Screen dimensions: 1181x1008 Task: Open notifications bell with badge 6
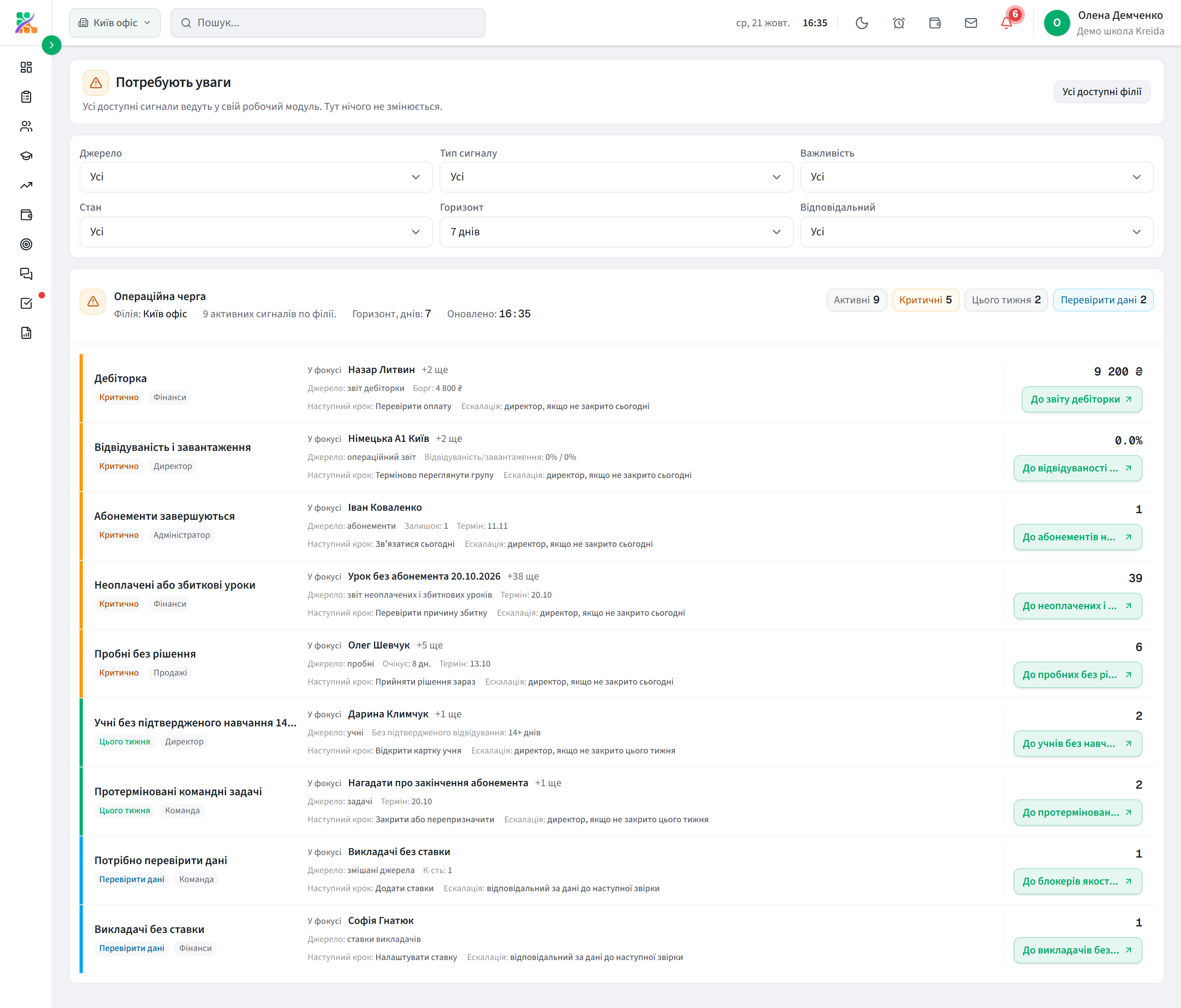pyautogui.click(x=1007, y=23)
